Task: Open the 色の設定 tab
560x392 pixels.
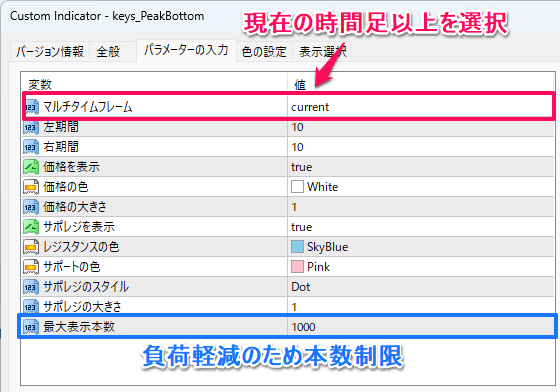Action: pos(264,52)
